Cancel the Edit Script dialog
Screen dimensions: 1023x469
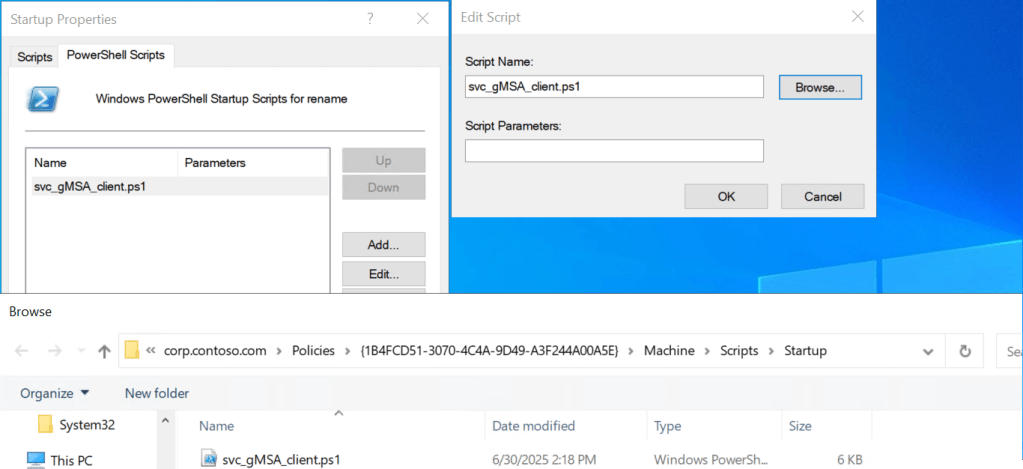coord(822,197)
